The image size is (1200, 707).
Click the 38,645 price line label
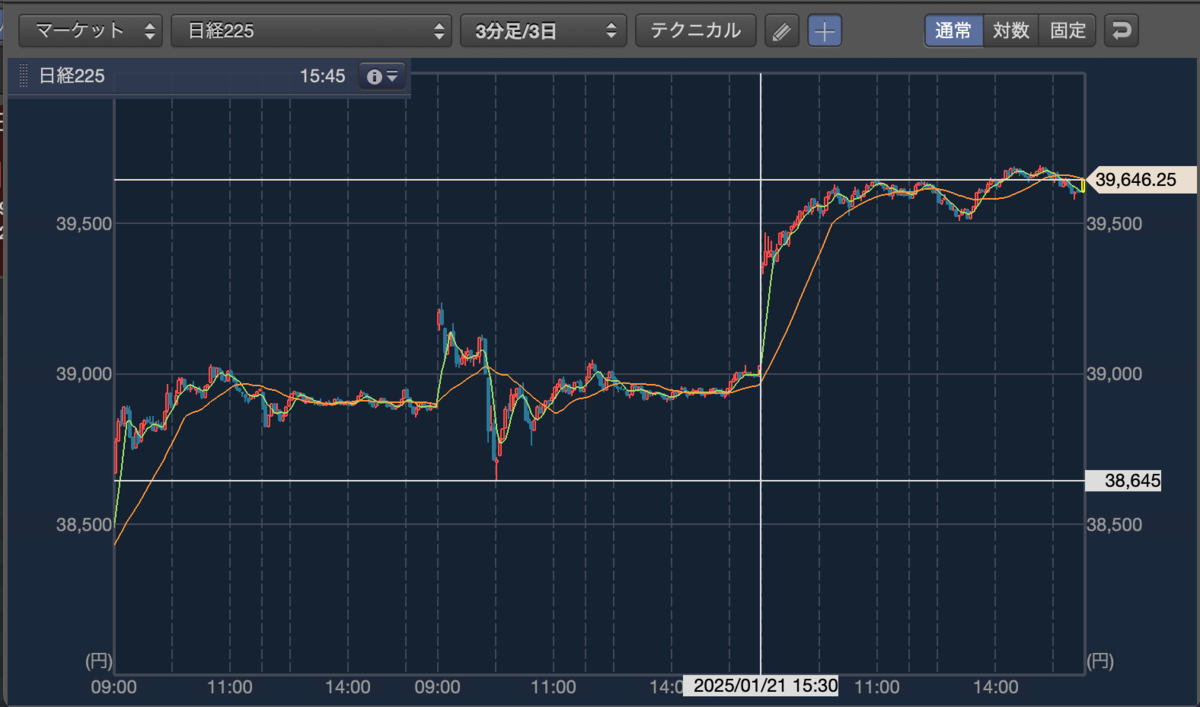tap(1125, 481)
